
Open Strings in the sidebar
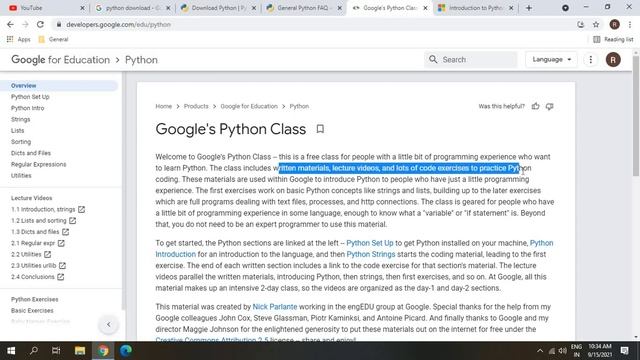pos(20,119)
